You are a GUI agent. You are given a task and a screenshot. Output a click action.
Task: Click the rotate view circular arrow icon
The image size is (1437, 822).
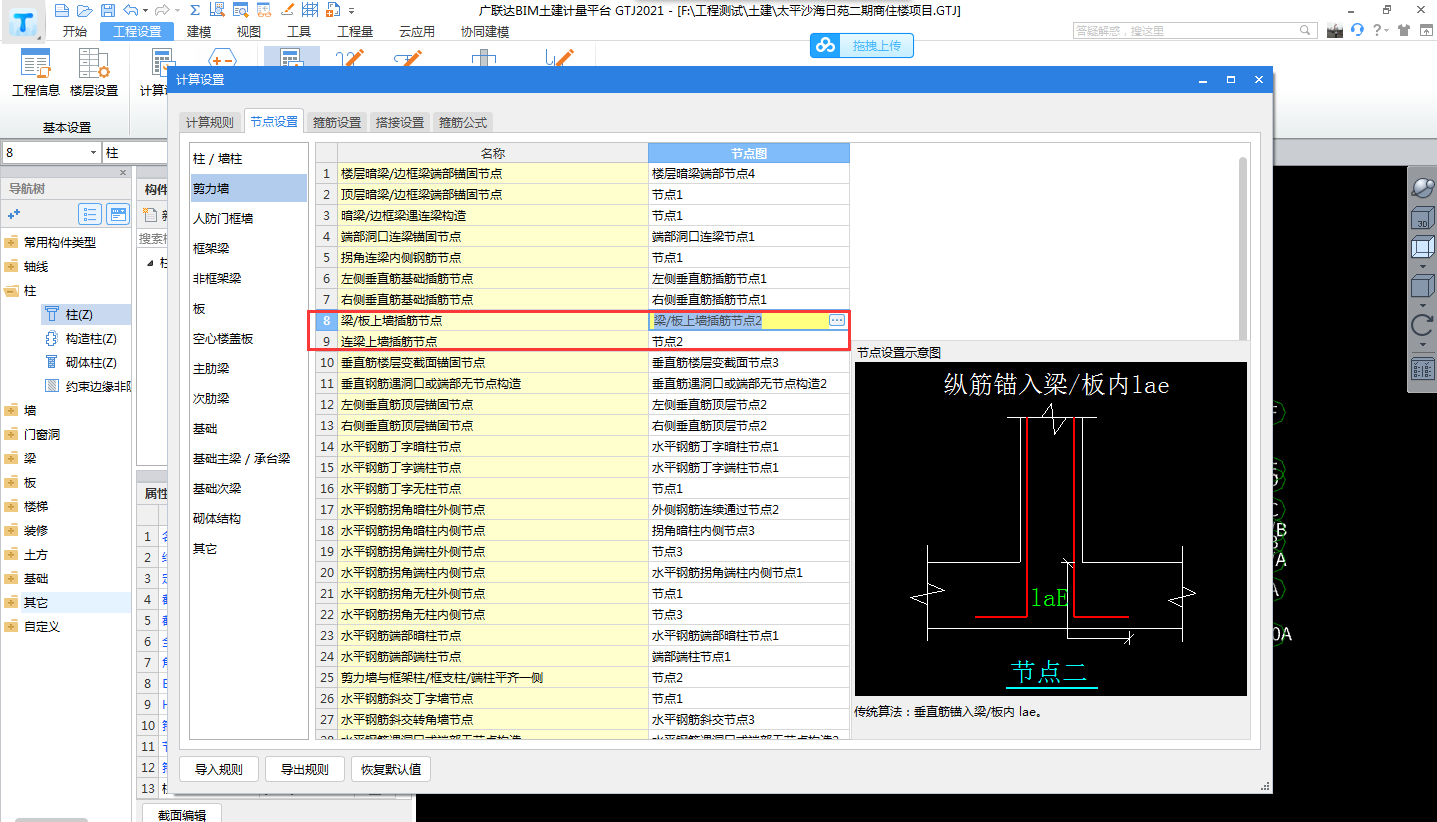click(1422, 325)
